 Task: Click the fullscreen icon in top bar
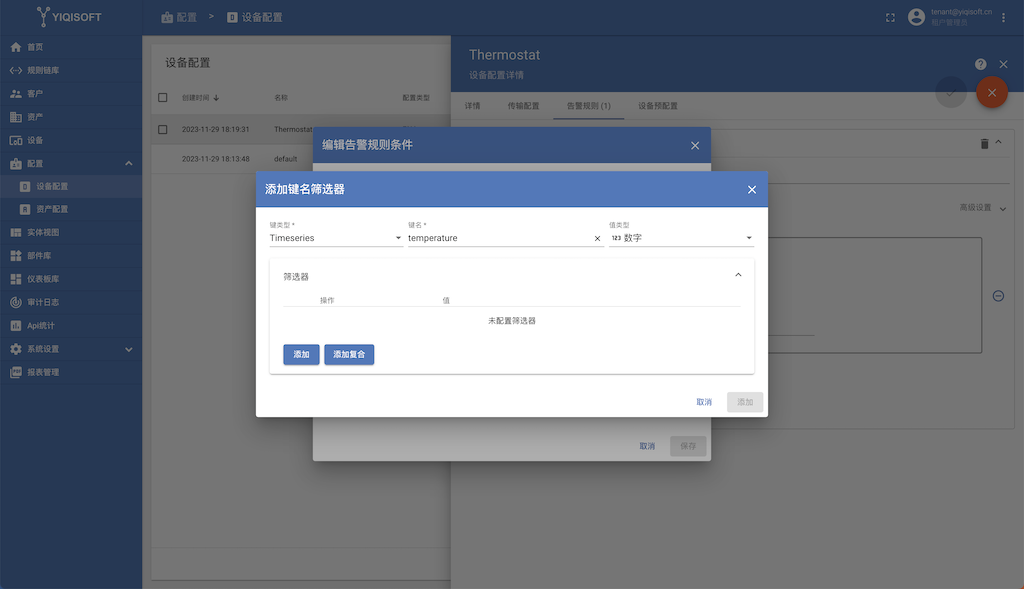(890, 17)
